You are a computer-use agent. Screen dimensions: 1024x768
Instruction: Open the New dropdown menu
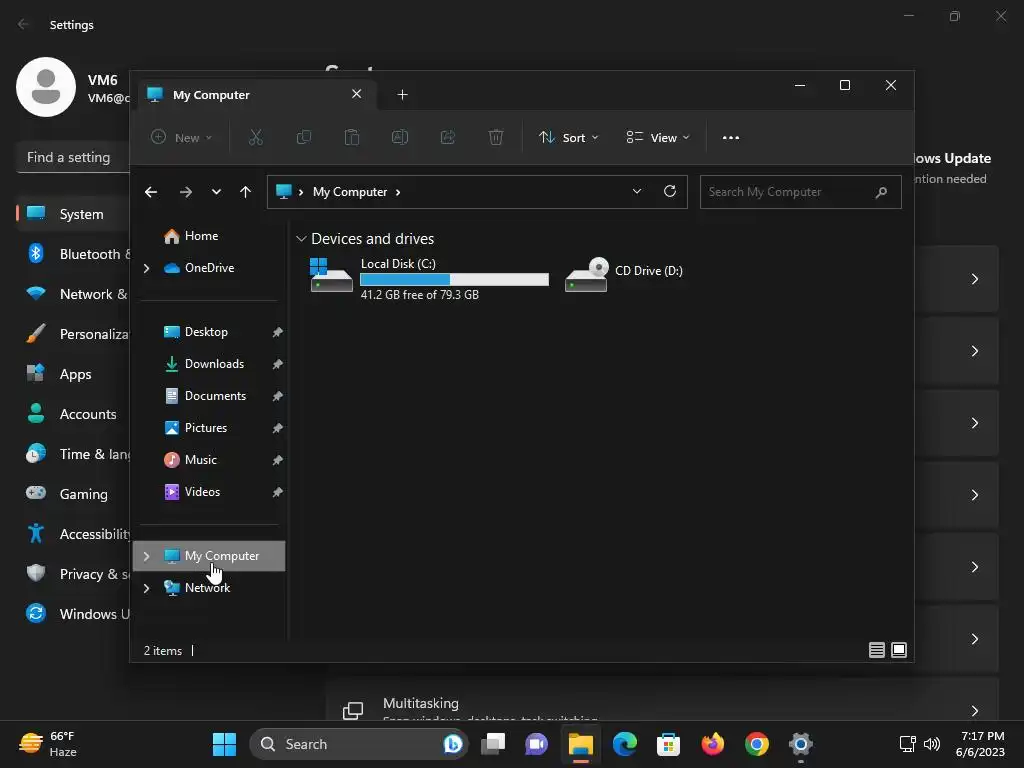point(181,137)
